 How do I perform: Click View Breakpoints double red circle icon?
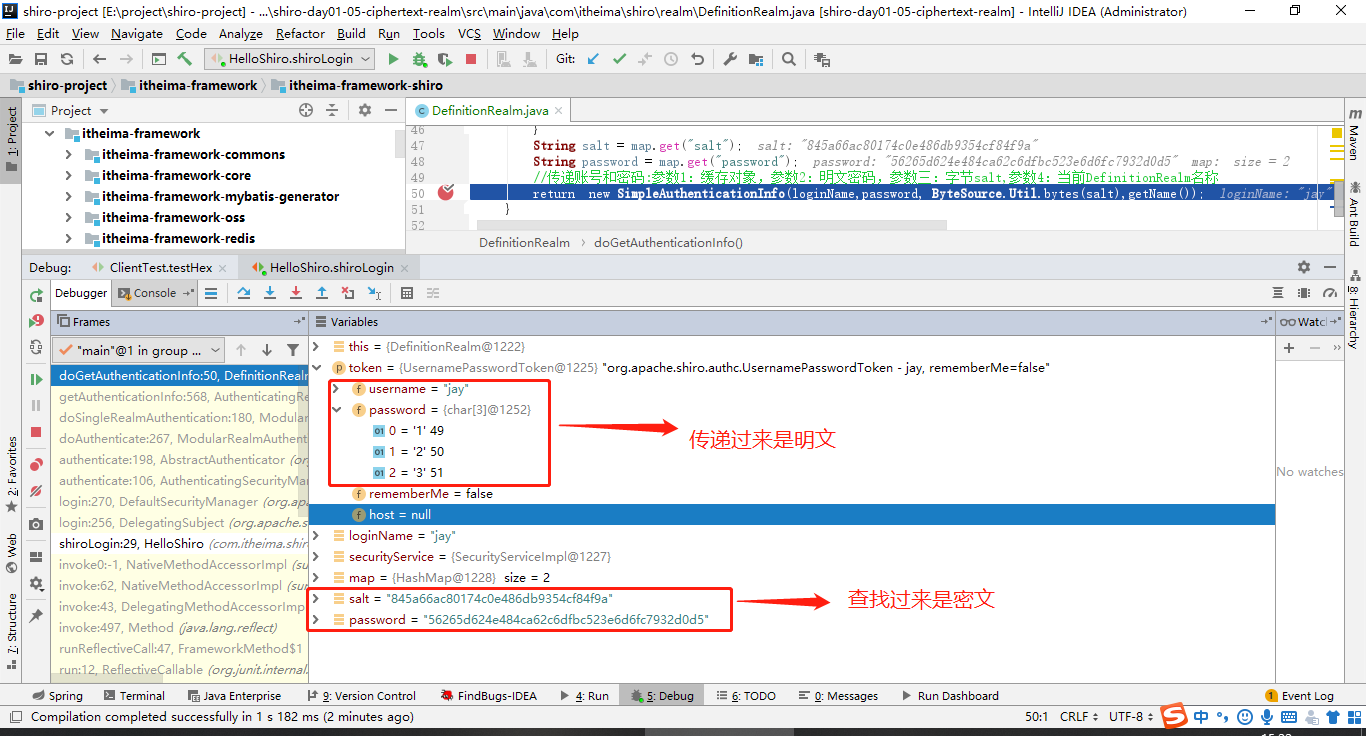[36, 465]
